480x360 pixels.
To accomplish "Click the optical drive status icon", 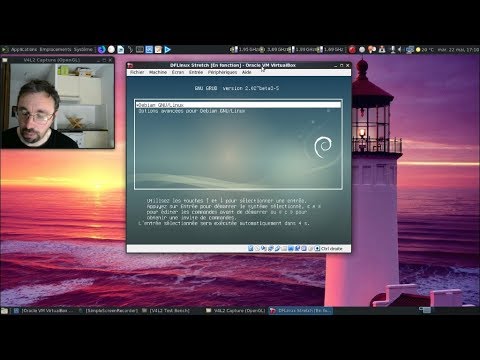I will pos(257,248).
